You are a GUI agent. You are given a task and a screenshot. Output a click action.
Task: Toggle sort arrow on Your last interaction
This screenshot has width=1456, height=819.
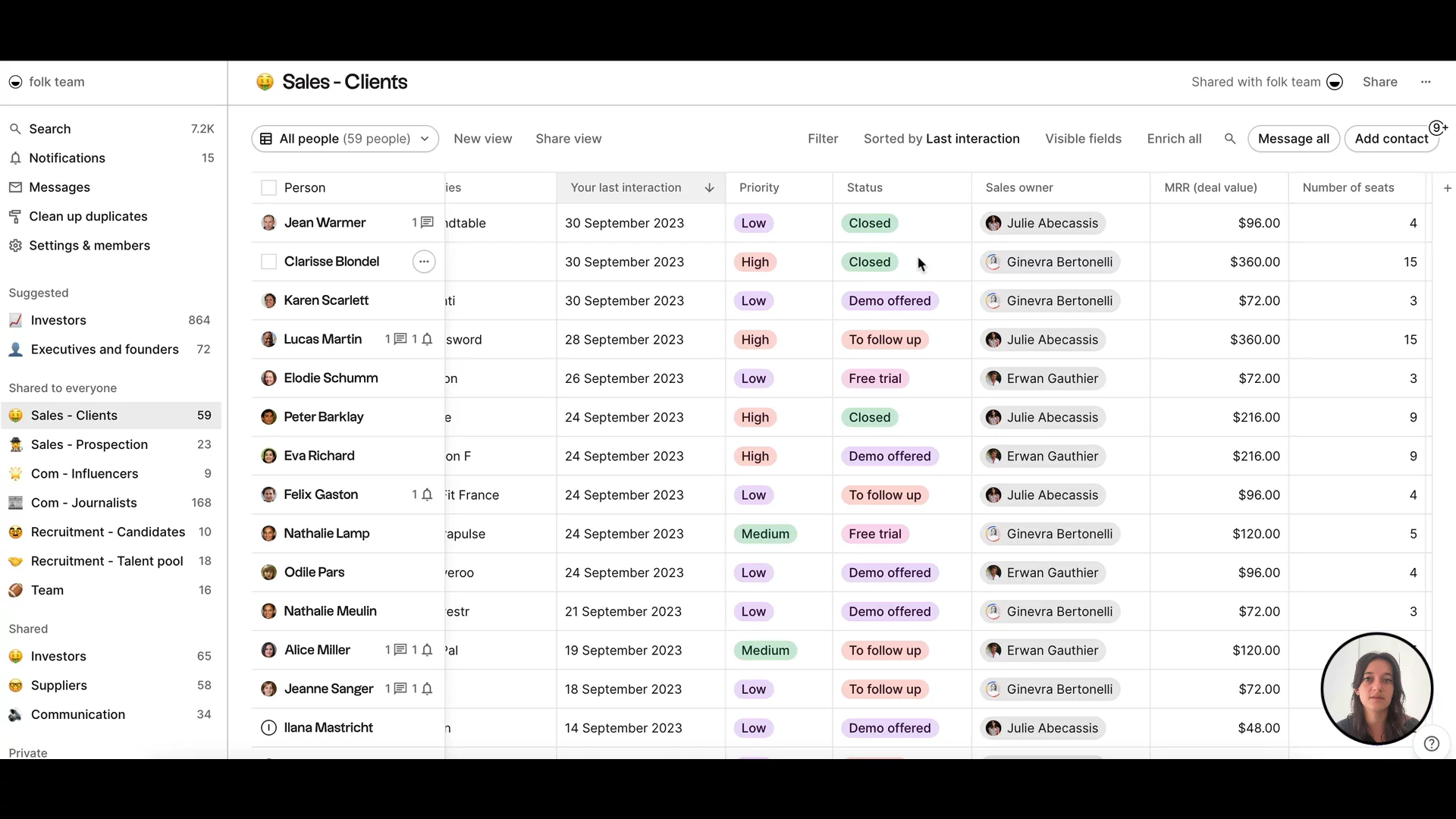[709, 188]
